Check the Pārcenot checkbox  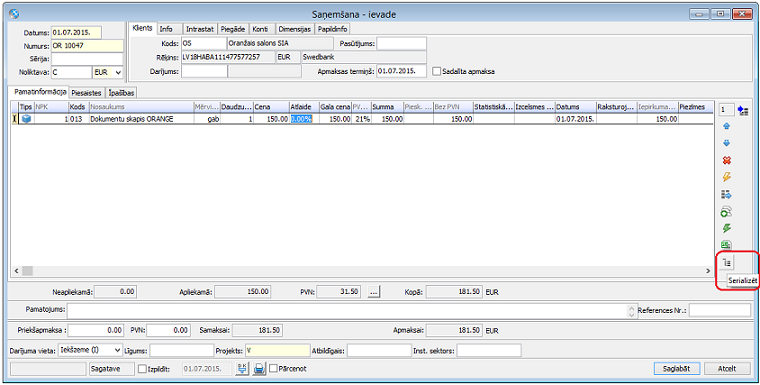point(273,369)
